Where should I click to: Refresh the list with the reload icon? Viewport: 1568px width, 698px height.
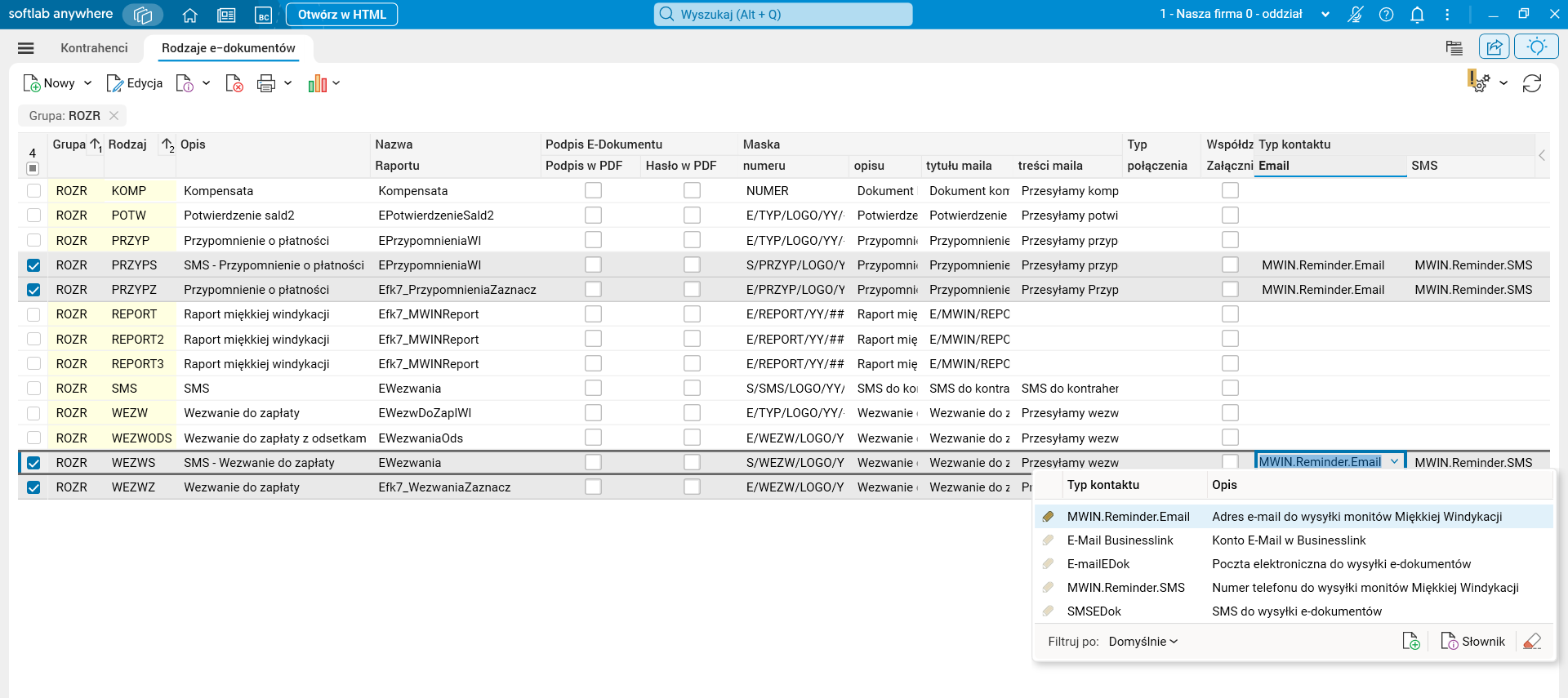[1532, 83]
